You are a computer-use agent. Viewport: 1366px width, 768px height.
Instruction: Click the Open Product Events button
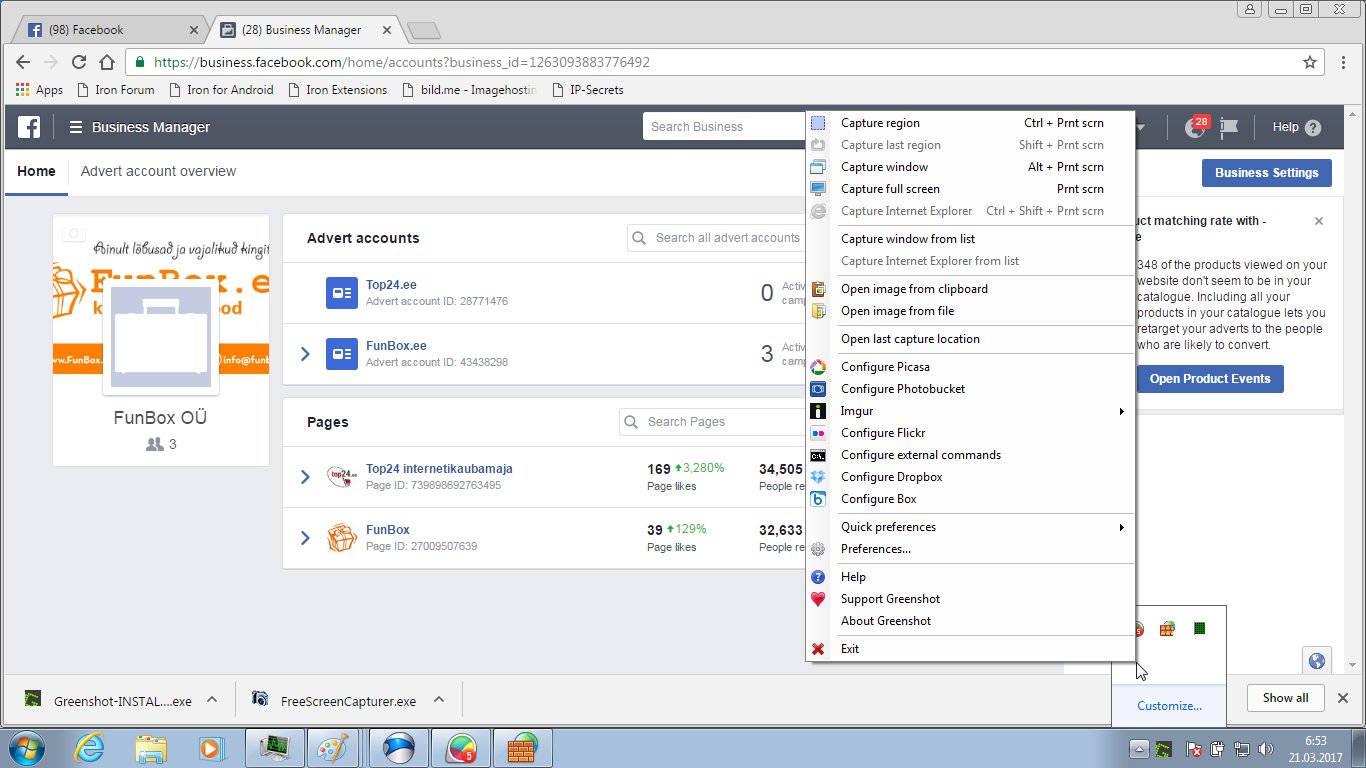tap(1210, 379)
